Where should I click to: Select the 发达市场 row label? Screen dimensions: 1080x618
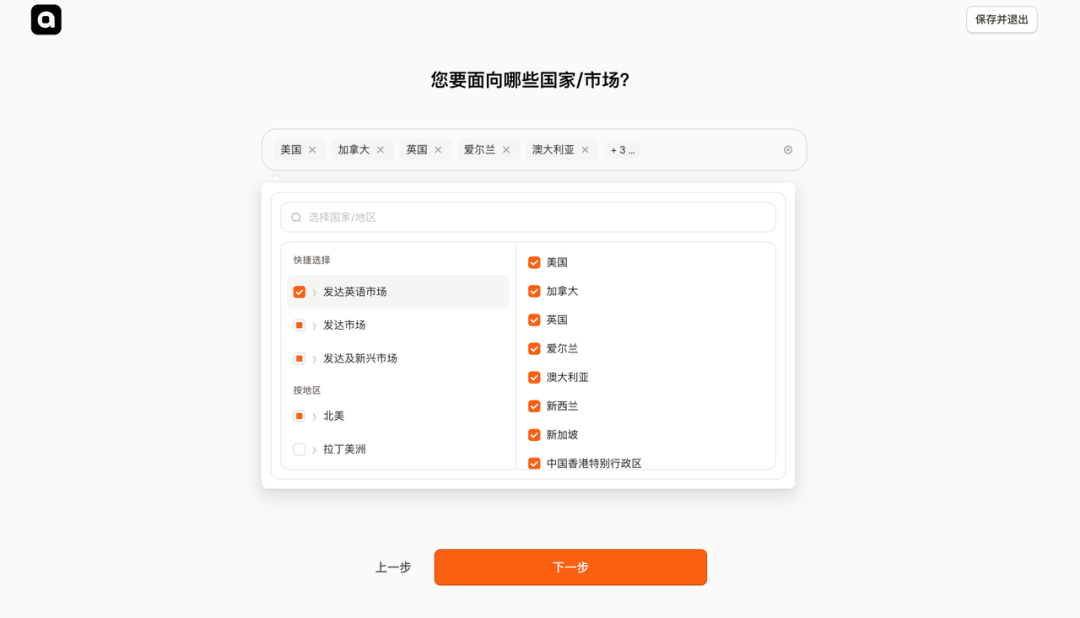pyautogui.click(x=344, y=325)
